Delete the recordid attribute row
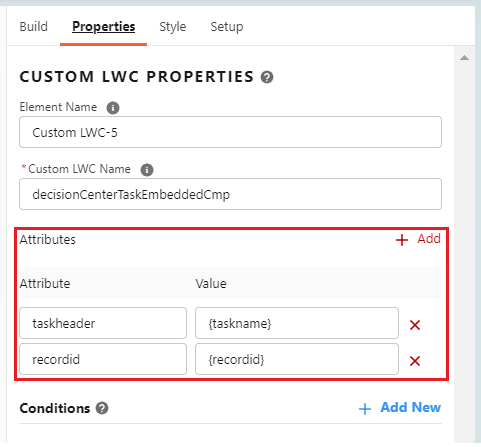The width and height of the screenshot is (481, 447). [x=415, y=361]
